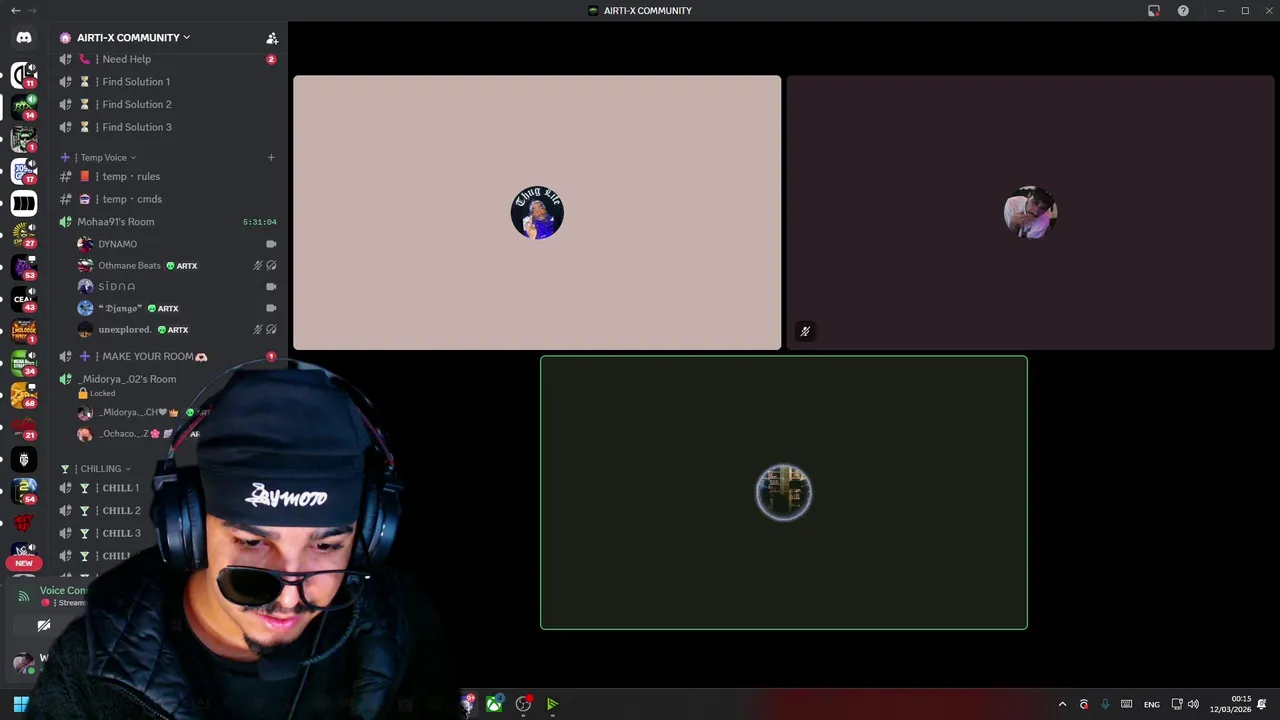Click the red NEW pill in the server list
The width and height of the screenshot is (1280, 720).
click(24, 563)
